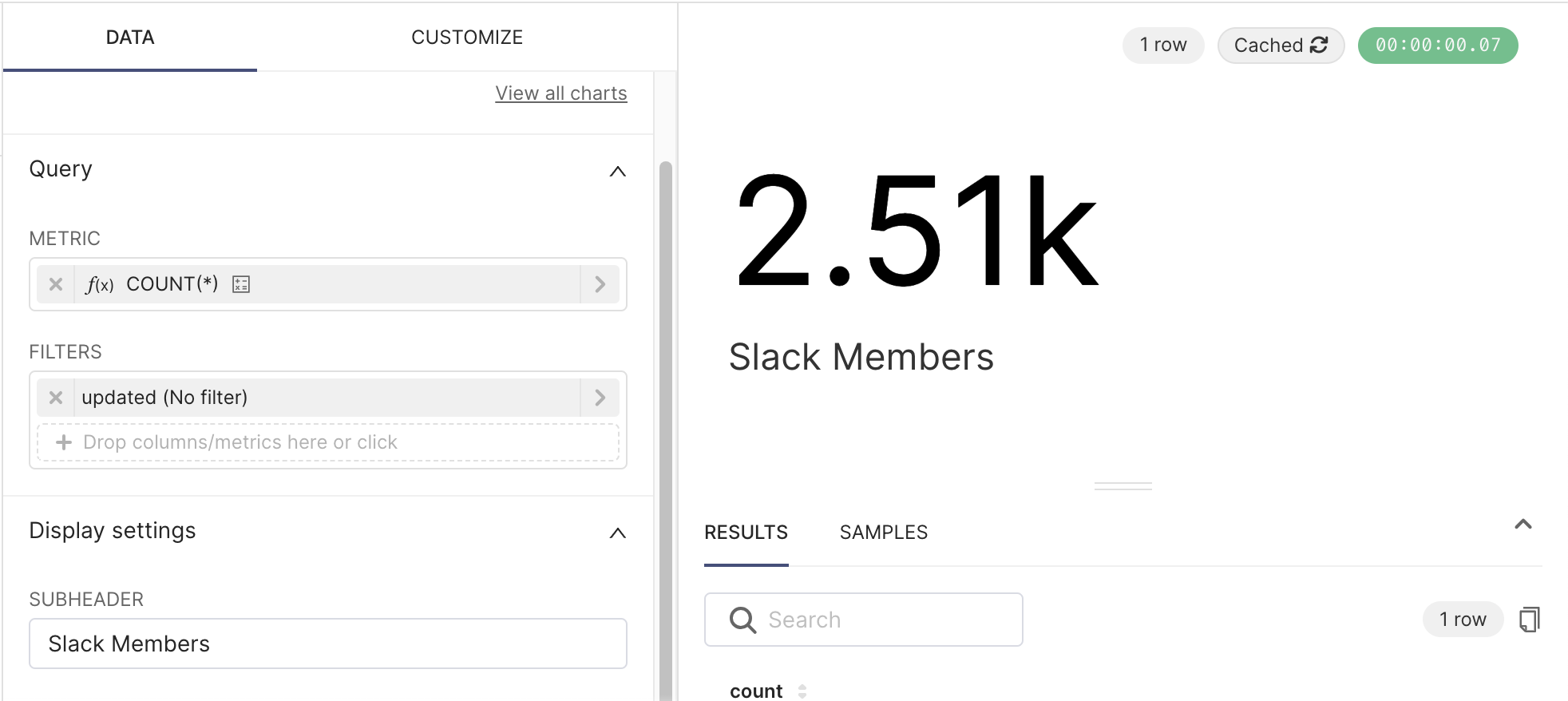Click the 2.51k big number
The image size is (1568, 701).
click(917, 231)
